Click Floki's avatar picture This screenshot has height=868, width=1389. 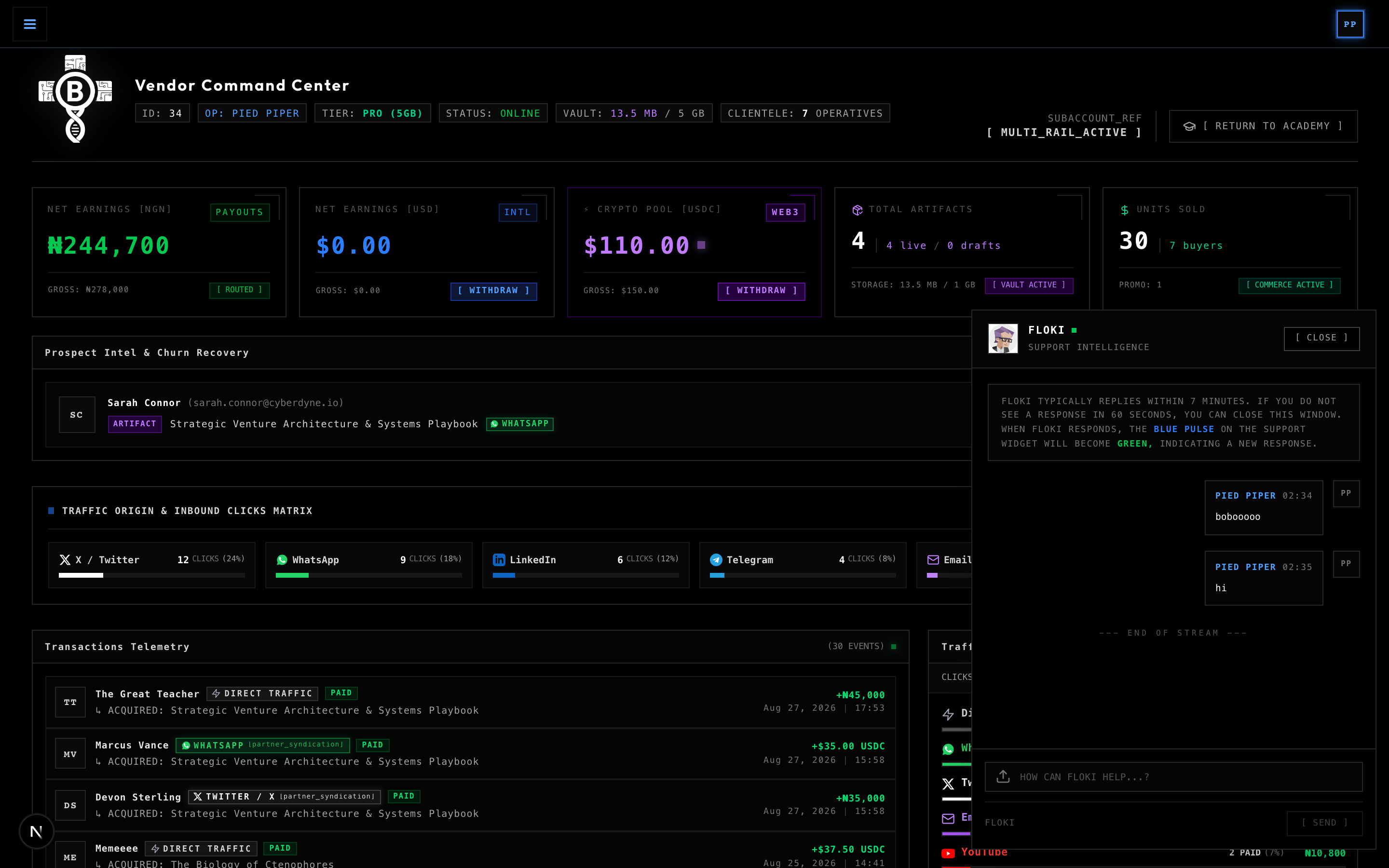point(1003,339)
